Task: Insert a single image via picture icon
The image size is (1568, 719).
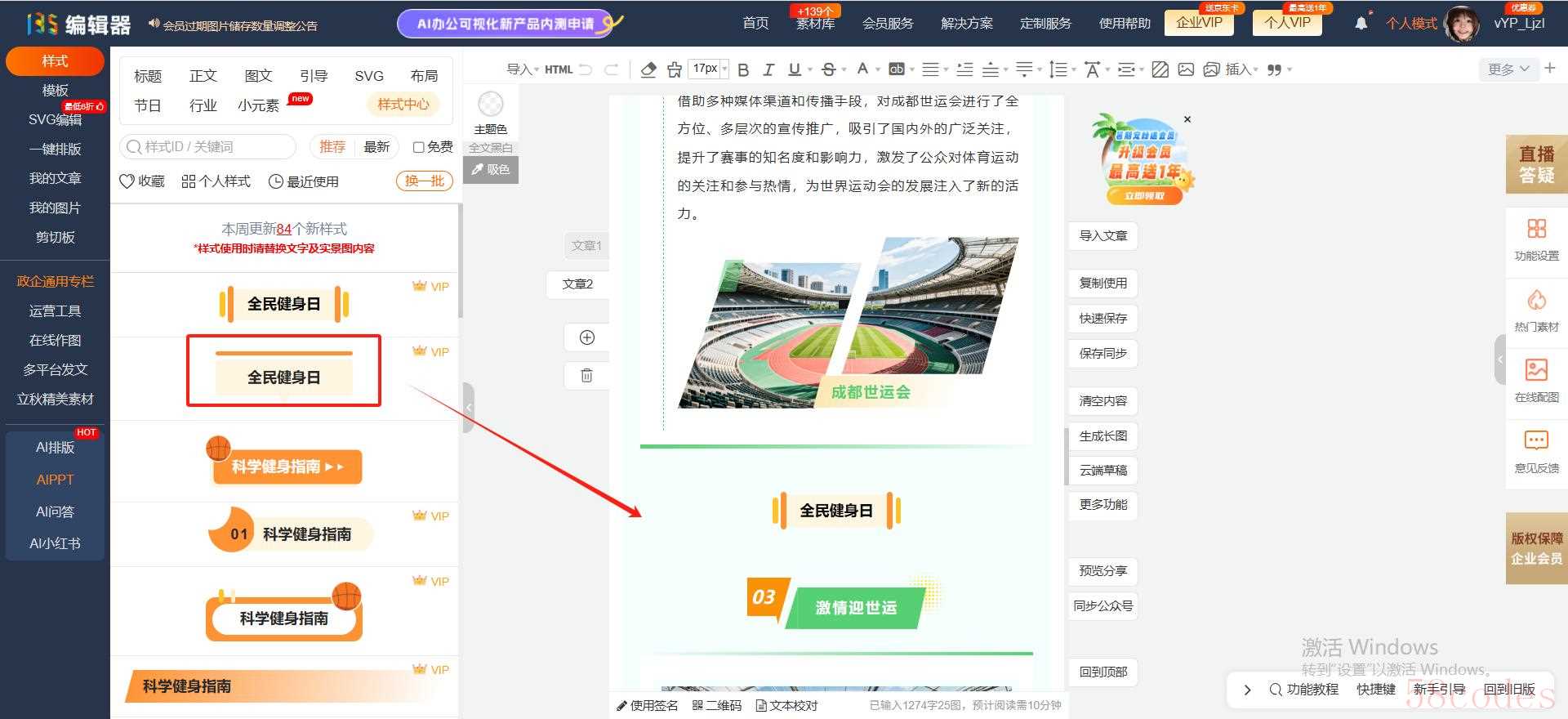Action: click(1186, 69)
